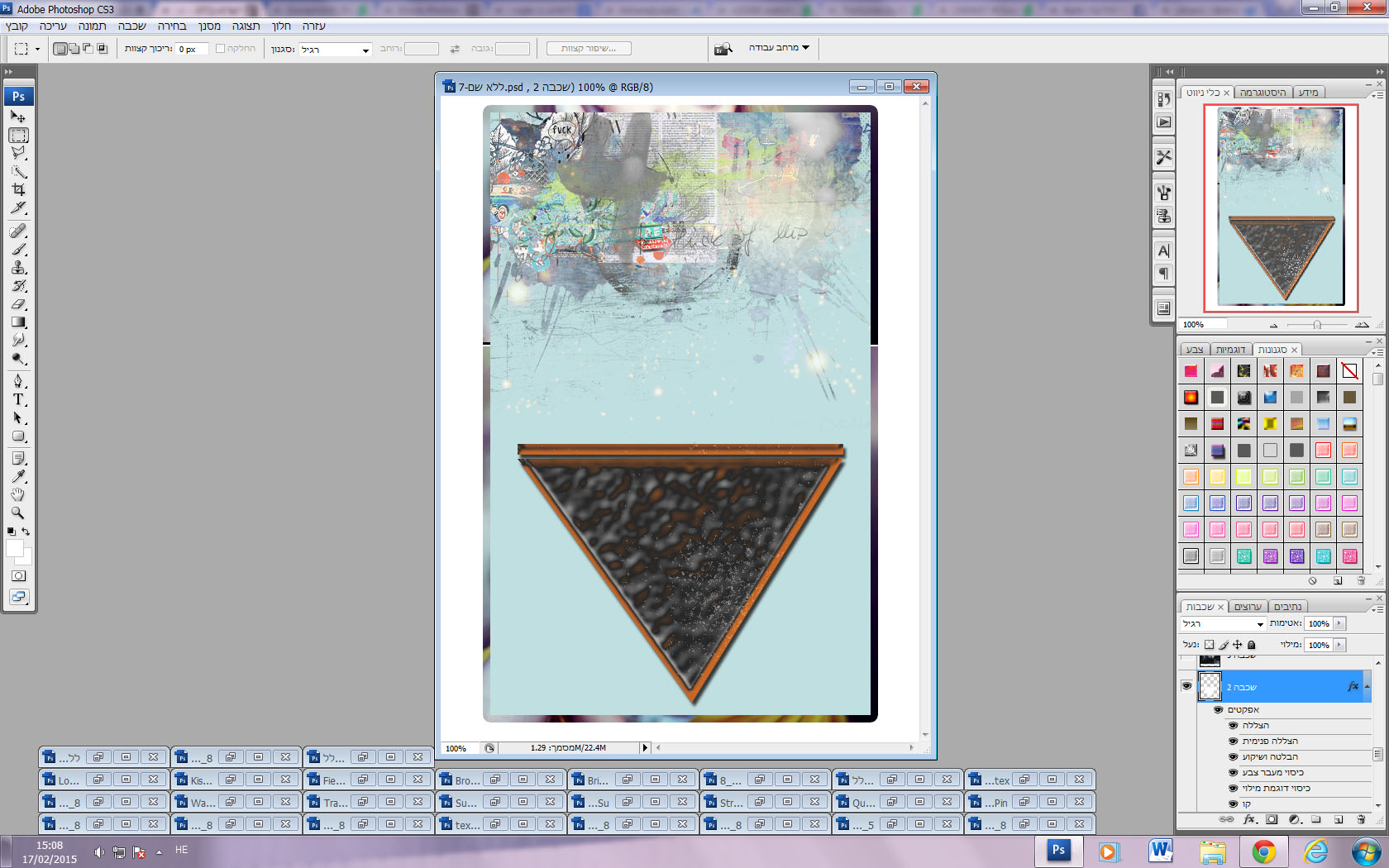
Task: Select the Zoom magnifier tool
Action: tap(18, 513)
